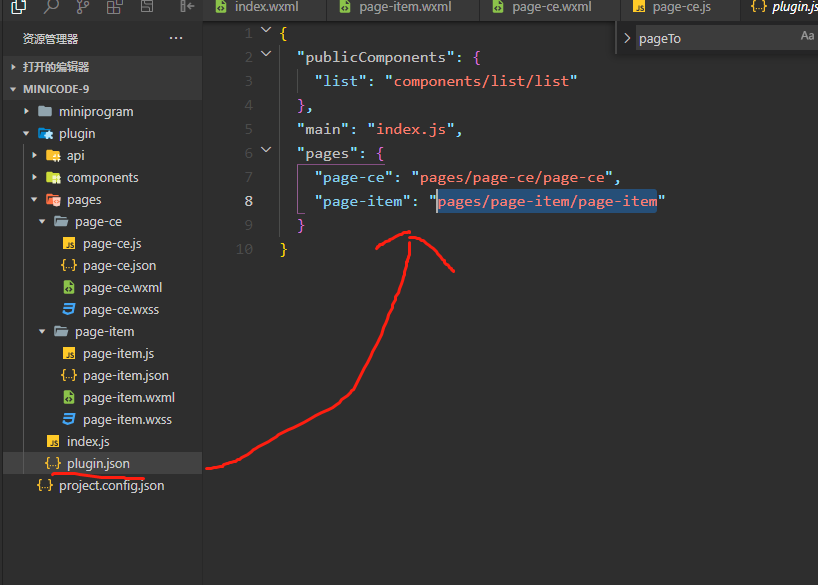The width and height of the screenshot is (818, 585).
Task: Open the search icon in top toolbar
Action: pos(51,7)
